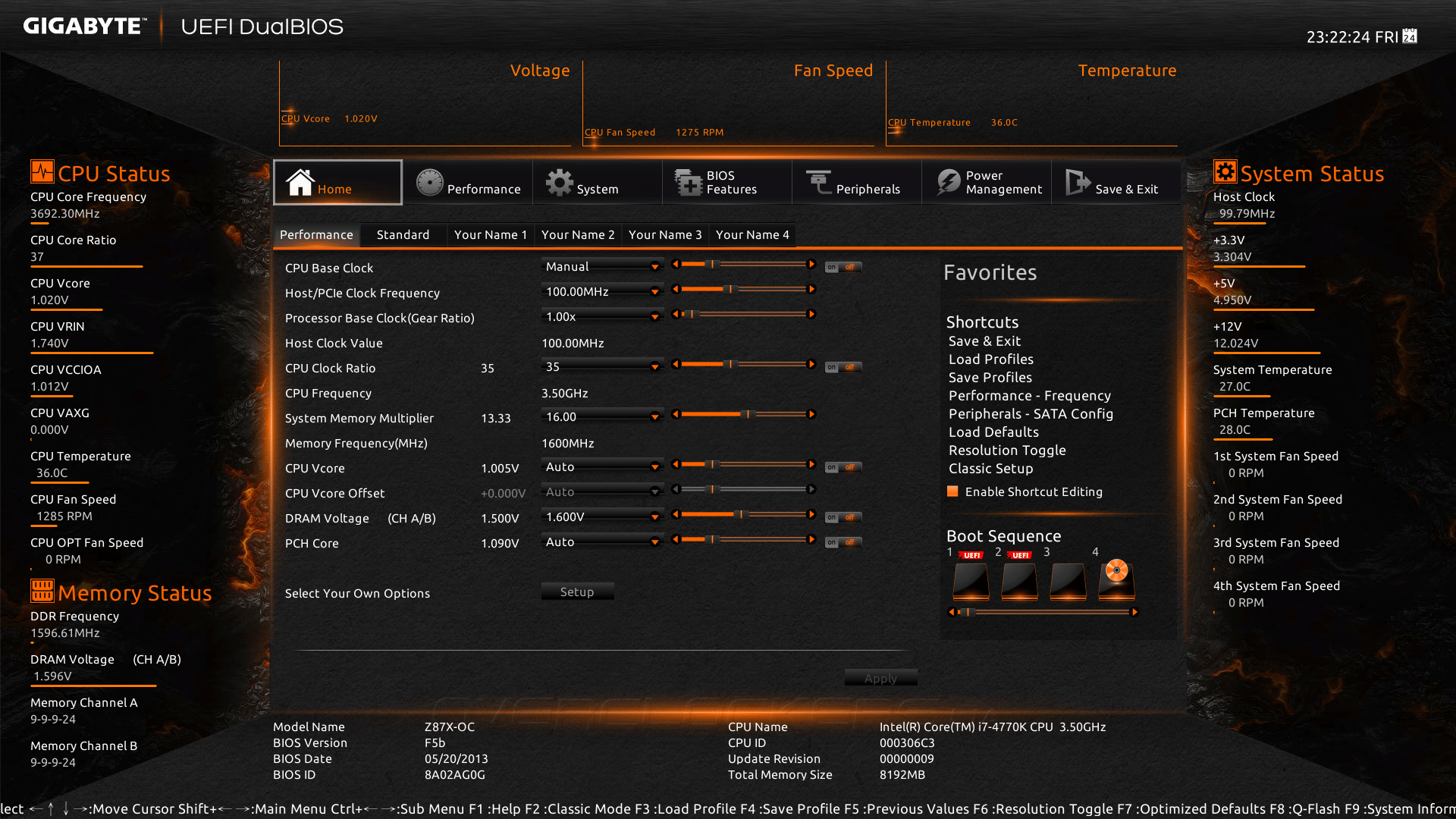Open the System Memory Multiplier dropdown
This screenshot has width=1456, height=819.
(654, 417)
